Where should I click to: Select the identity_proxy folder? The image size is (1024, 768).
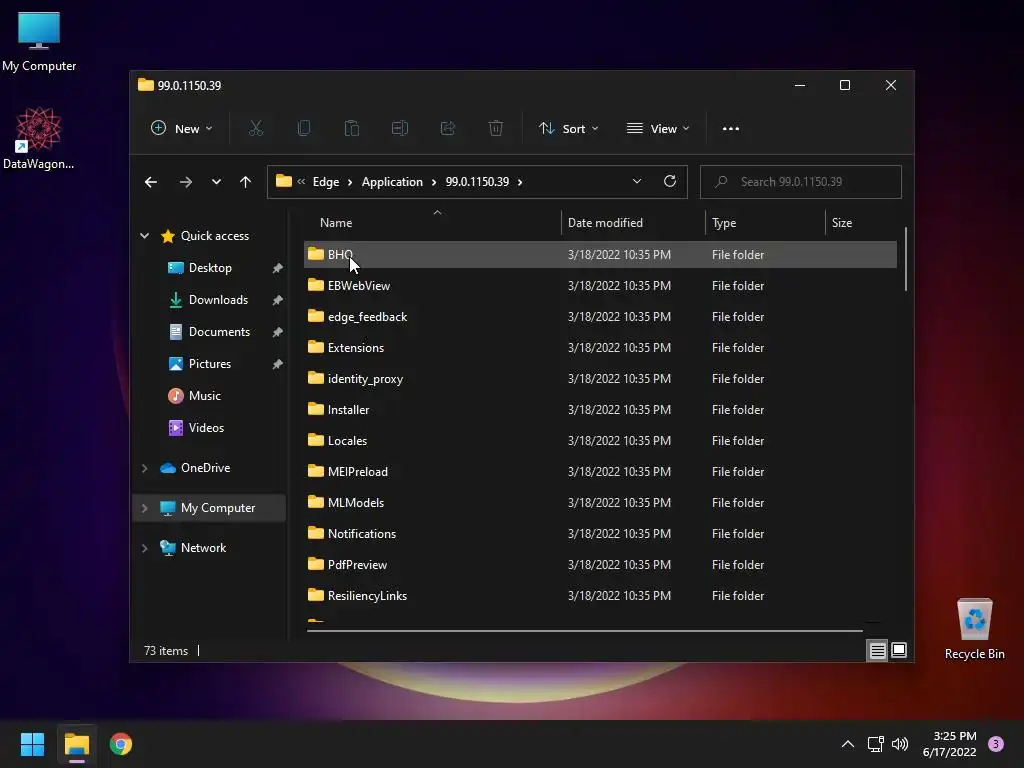[x=600, y=379]
